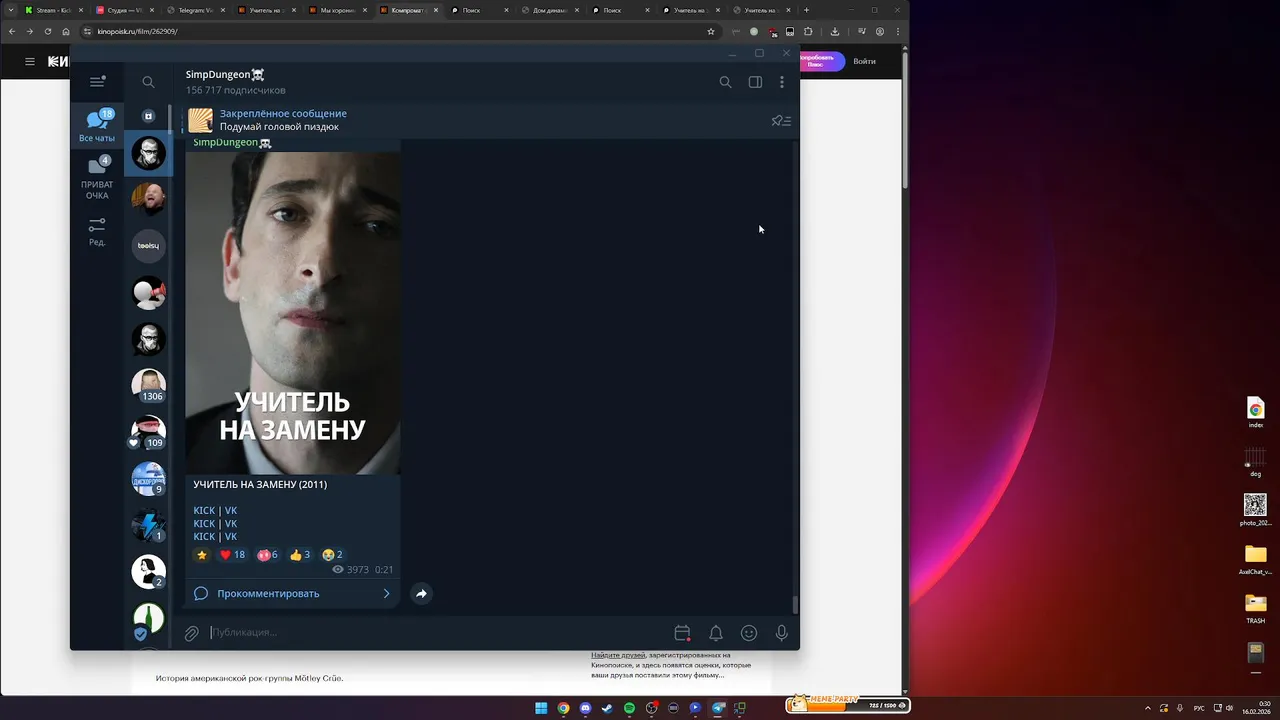The height and width of the screenshot is (720, 1280).
Task: Toggle the thumbs up reaction with 3
Action: pos(300,554)
